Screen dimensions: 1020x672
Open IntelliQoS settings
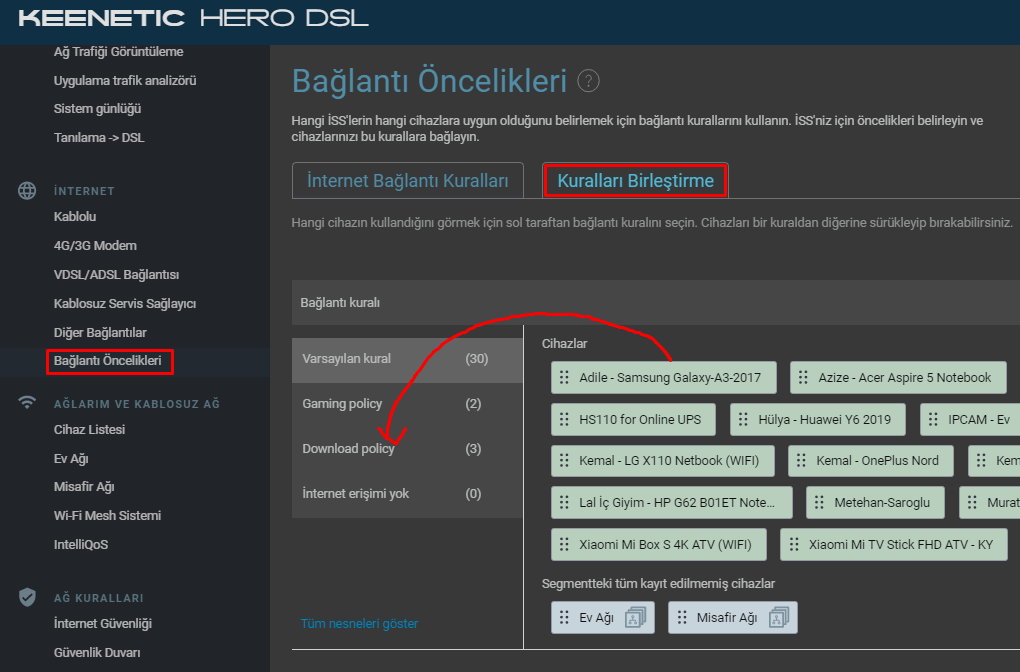81,544
